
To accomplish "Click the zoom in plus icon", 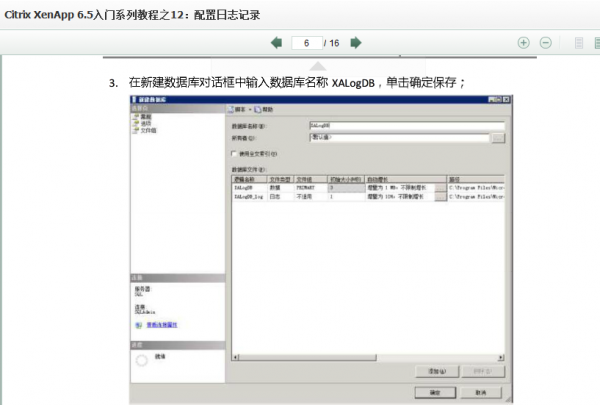I will click(523, 43).
